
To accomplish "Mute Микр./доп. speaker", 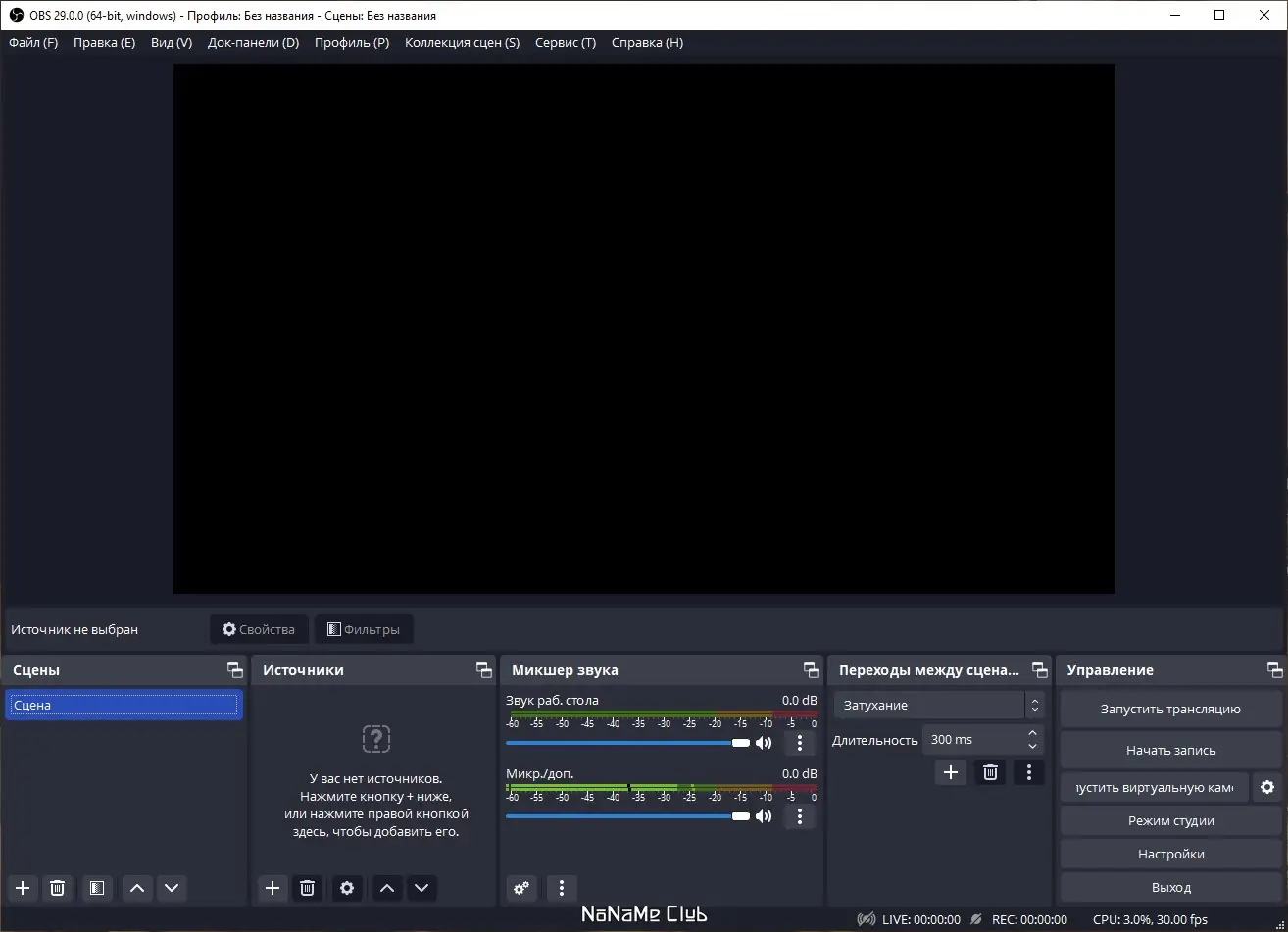I will click(x=764, y=816).
